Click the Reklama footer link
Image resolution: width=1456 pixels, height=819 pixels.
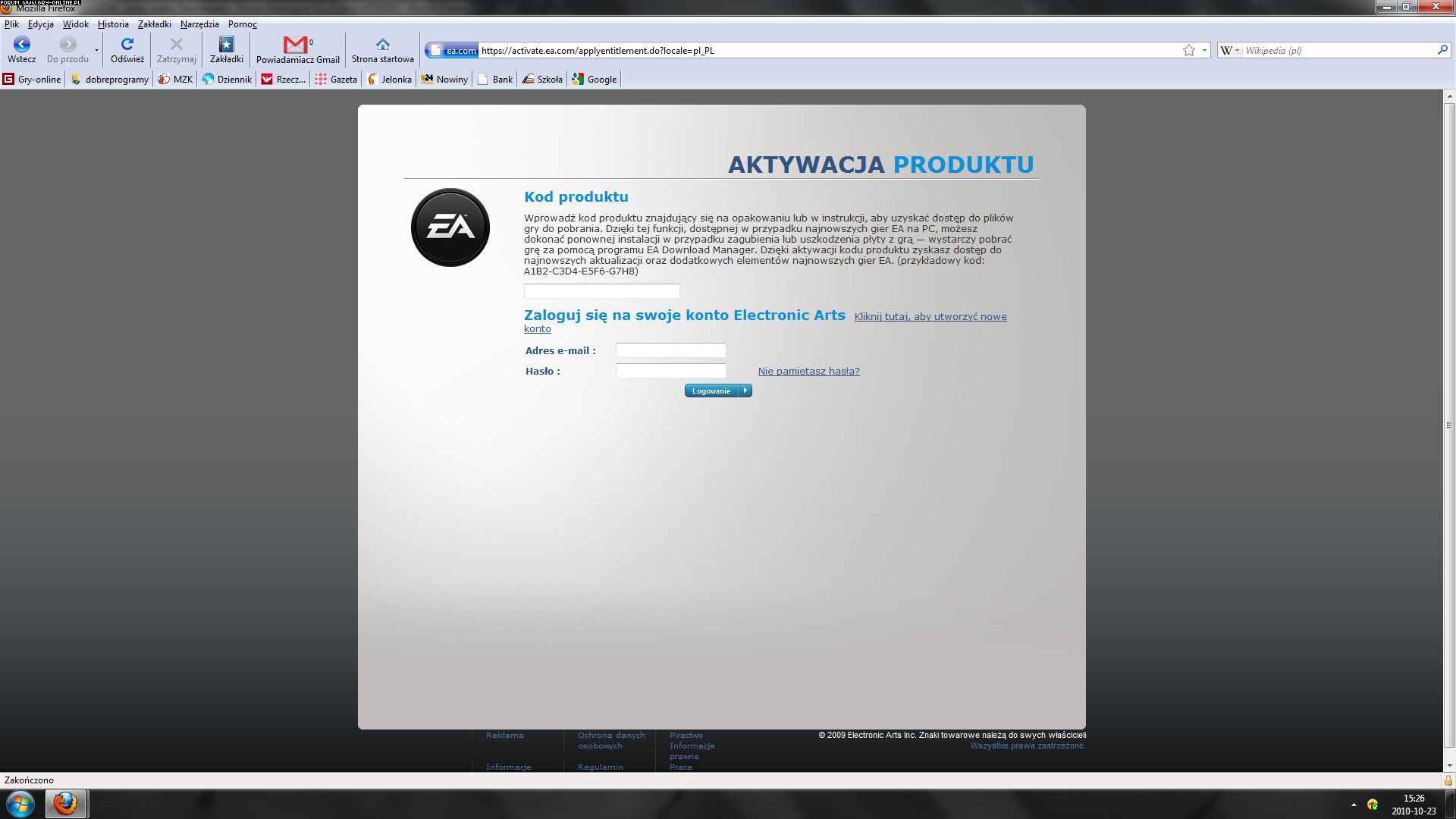coord(505,736)
